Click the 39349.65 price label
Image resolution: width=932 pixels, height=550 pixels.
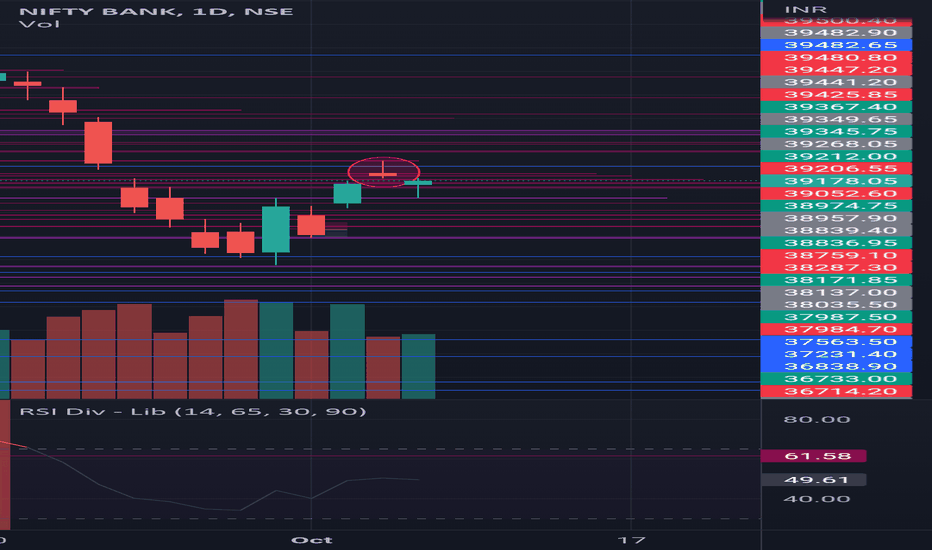836,120
